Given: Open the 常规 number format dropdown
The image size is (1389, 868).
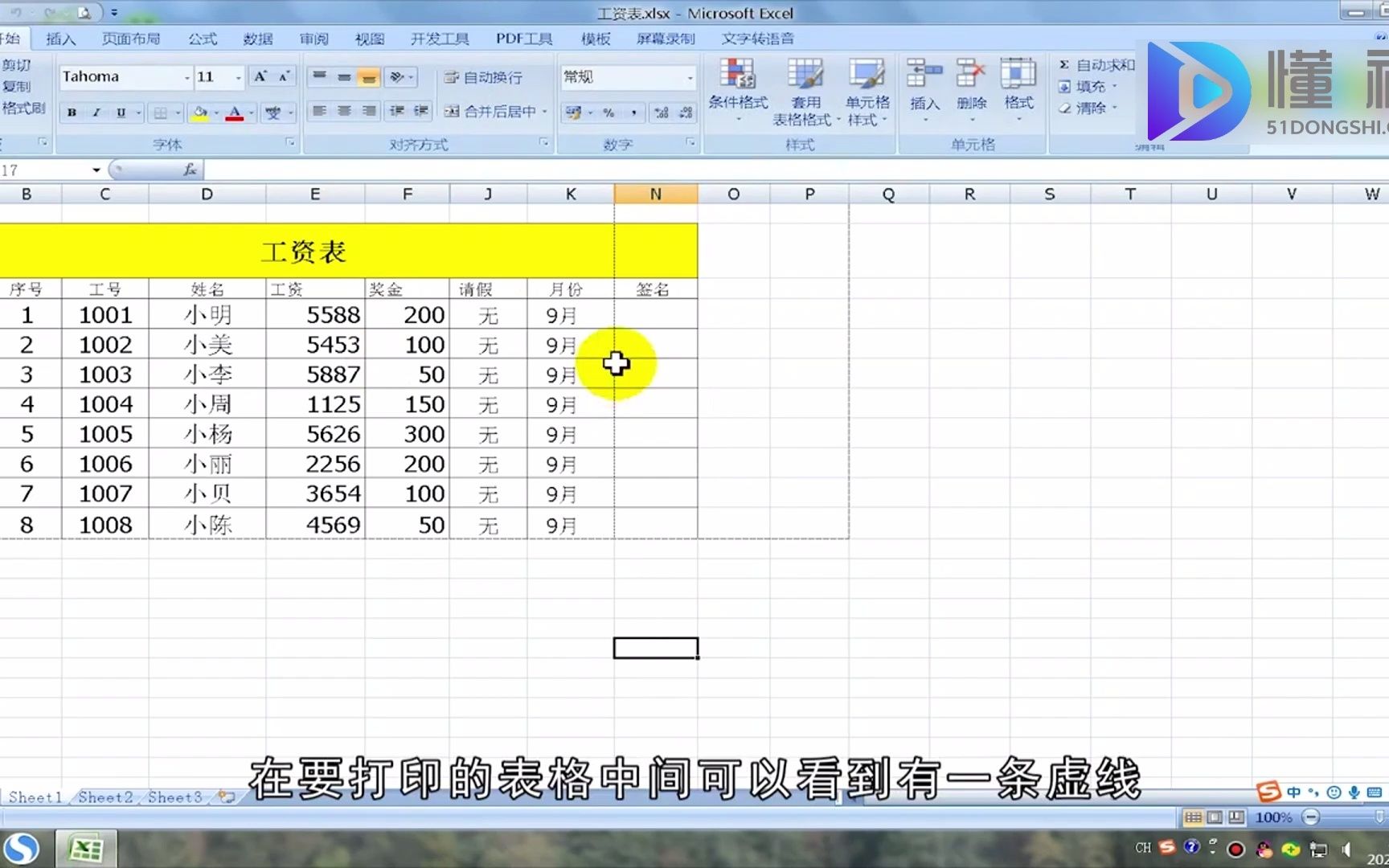Looking at the screenshot, I should pos(690,77).
